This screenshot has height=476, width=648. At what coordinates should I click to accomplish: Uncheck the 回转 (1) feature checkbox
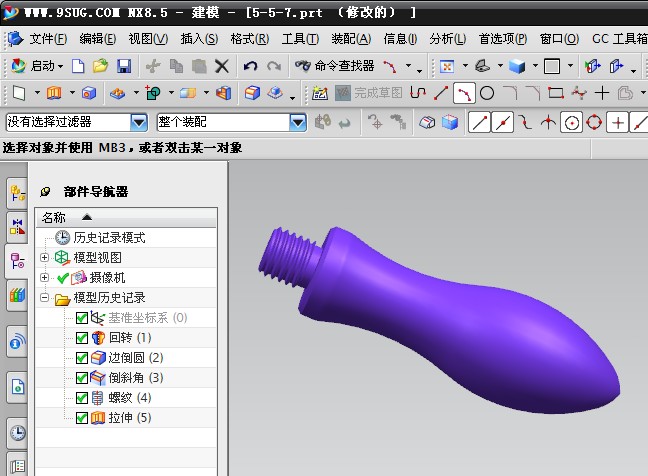82,338
